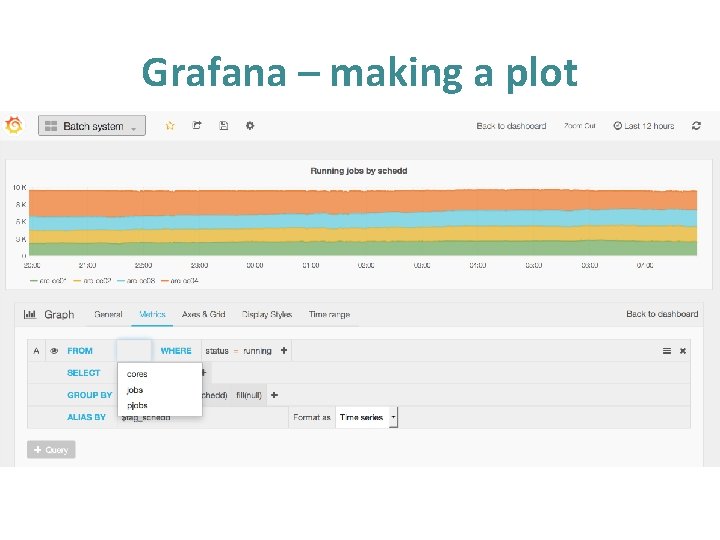The height and width of the screenshot is (540, 720).
Task: Refresh the dashboard using refresh icon
Action: [696, 126]
